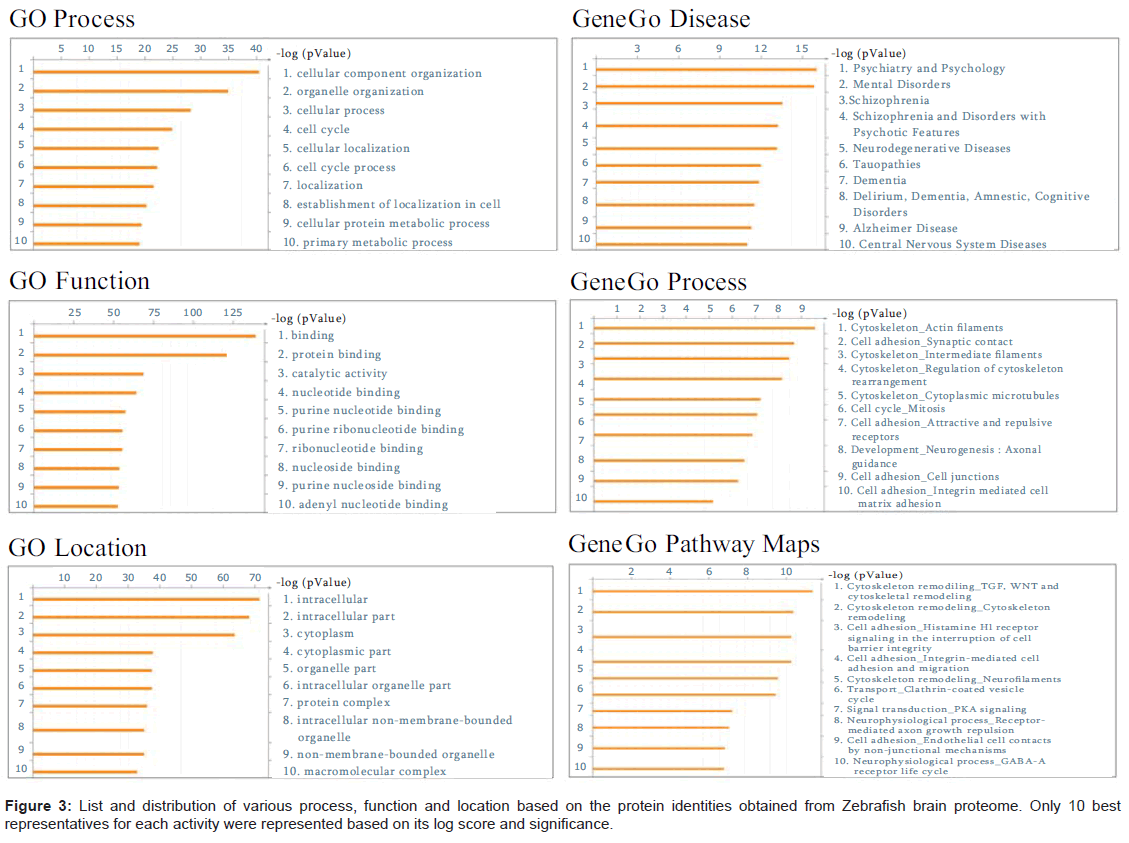Viewport: 1129px width, 843px height.
Task: Click the 'adenyl nucleotide binding' label
Action: [x=372, y=504]
